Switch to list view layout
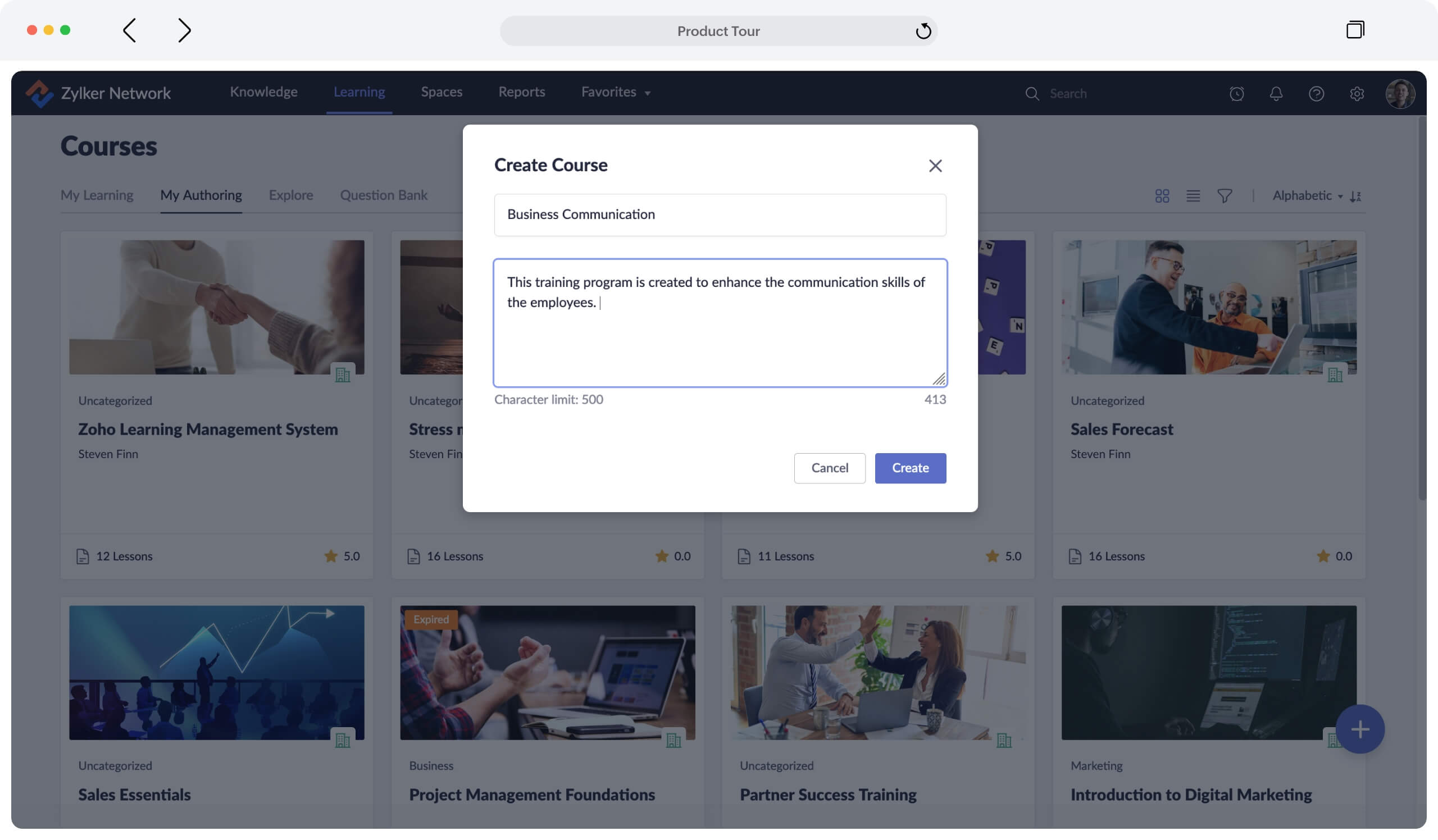 click(x=1193, y=195)
